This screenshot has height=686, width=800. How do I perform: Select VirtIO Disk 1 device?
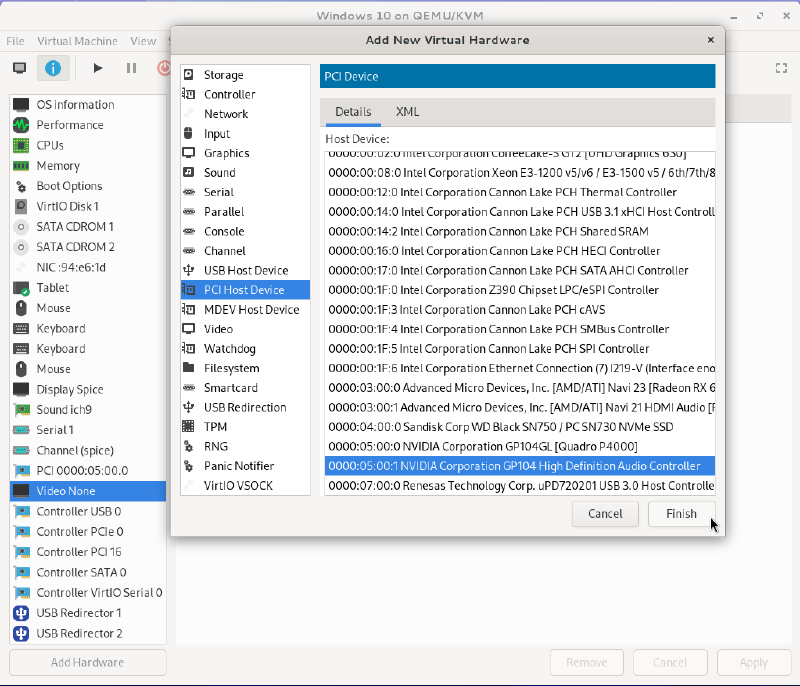pyautogui.click(x=88, y=207)
